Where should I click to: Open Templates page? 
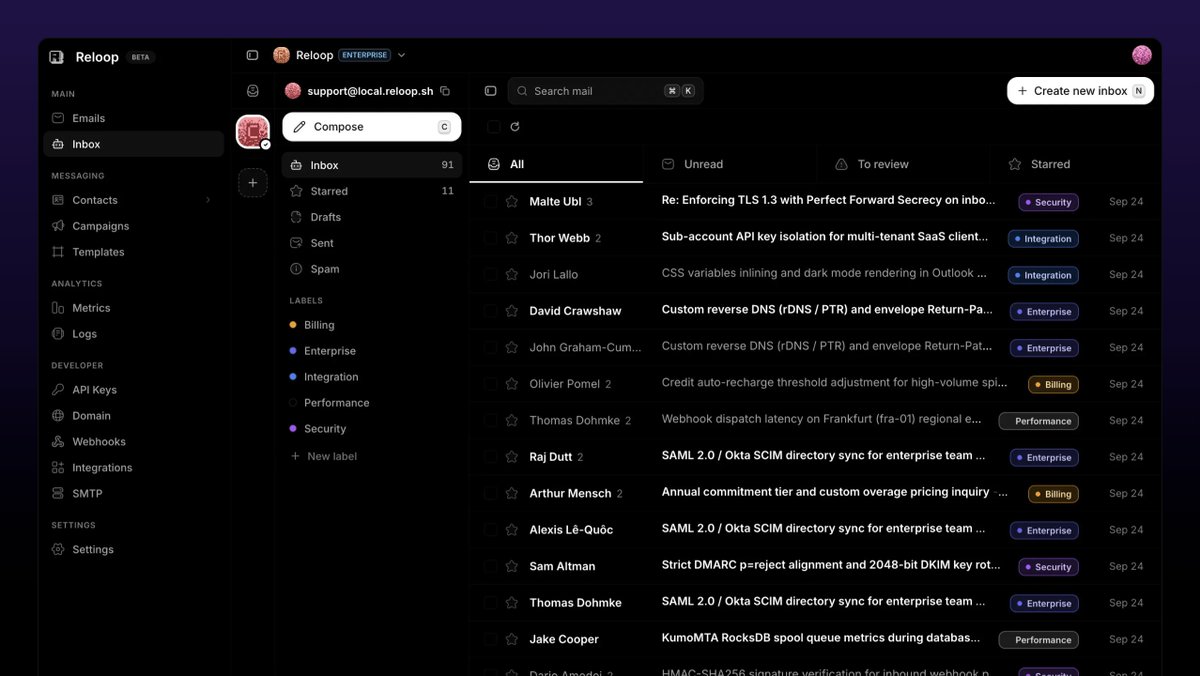pos(133,252)
